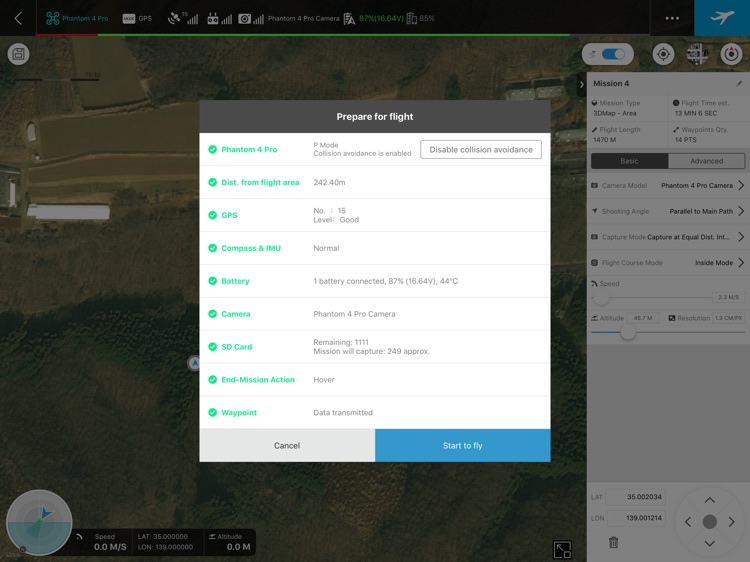Switch the map layer type
Screen dimensions: 750x562
click(x=697, y=54)
